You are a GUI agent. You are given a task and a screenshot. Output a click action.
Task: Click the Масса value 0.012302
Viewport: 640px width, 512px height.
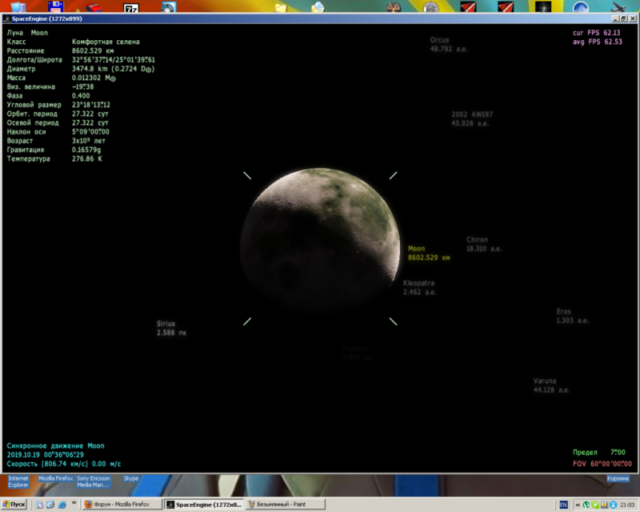pos(93,78)
